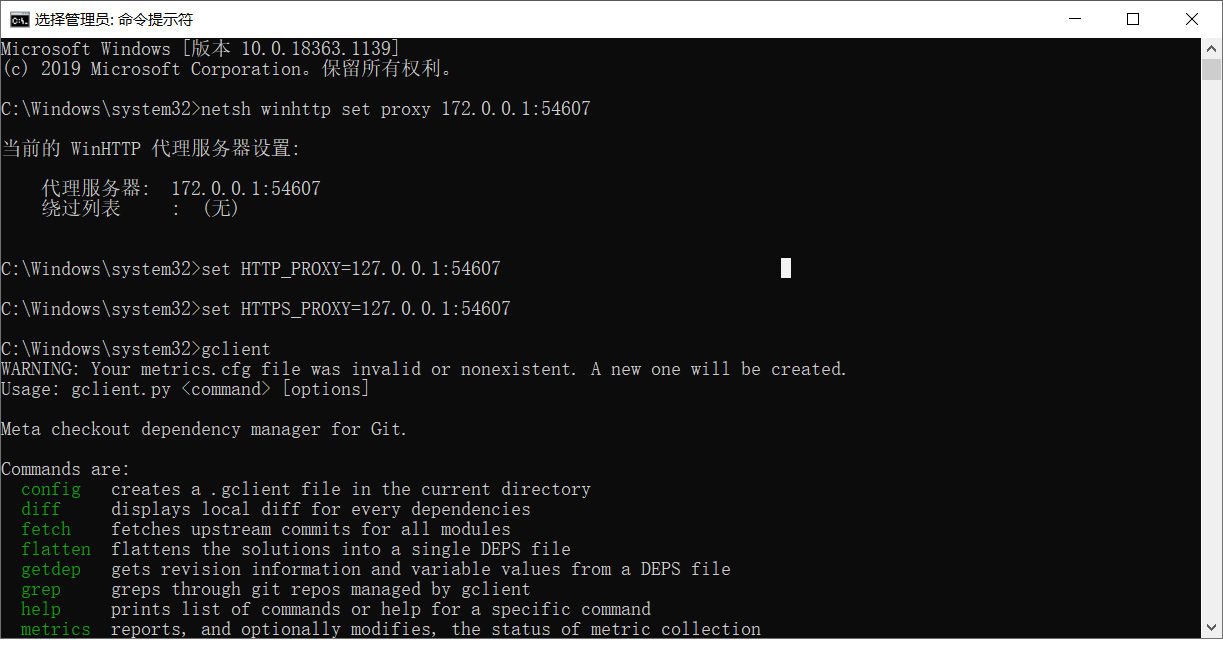Click the blinking block cursor
The width and height of the screenshot is (1223, 668).
coord(786,268)
